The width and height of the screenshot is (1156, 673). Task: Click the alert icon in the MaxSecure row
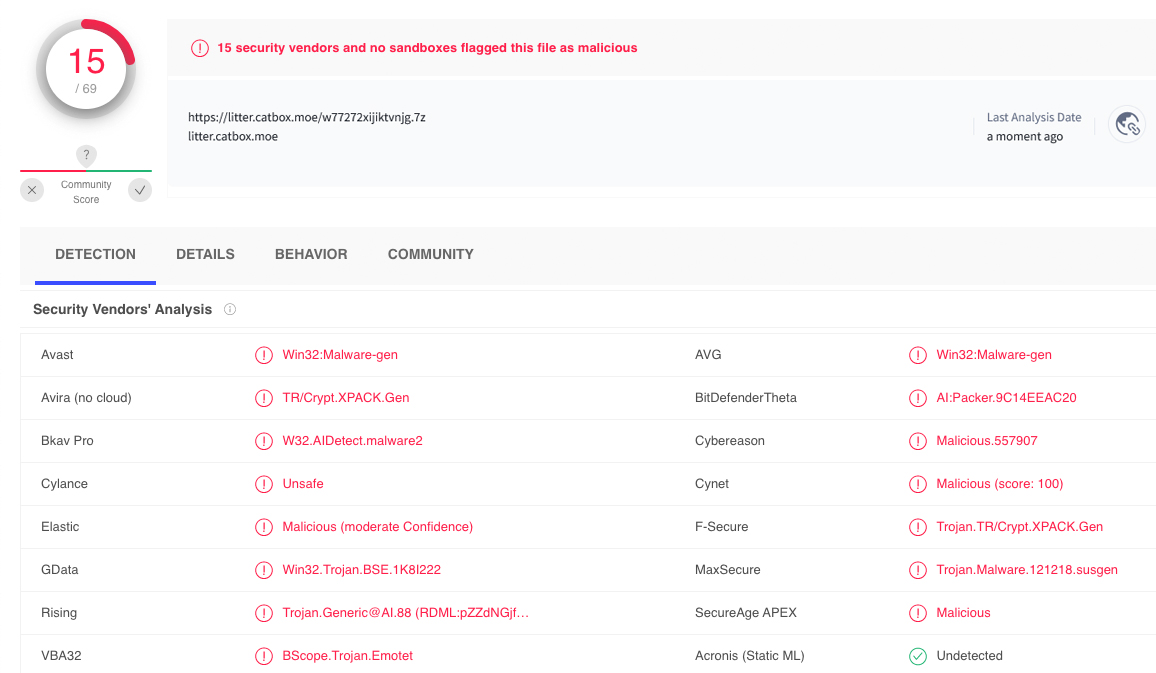[918, 570]
